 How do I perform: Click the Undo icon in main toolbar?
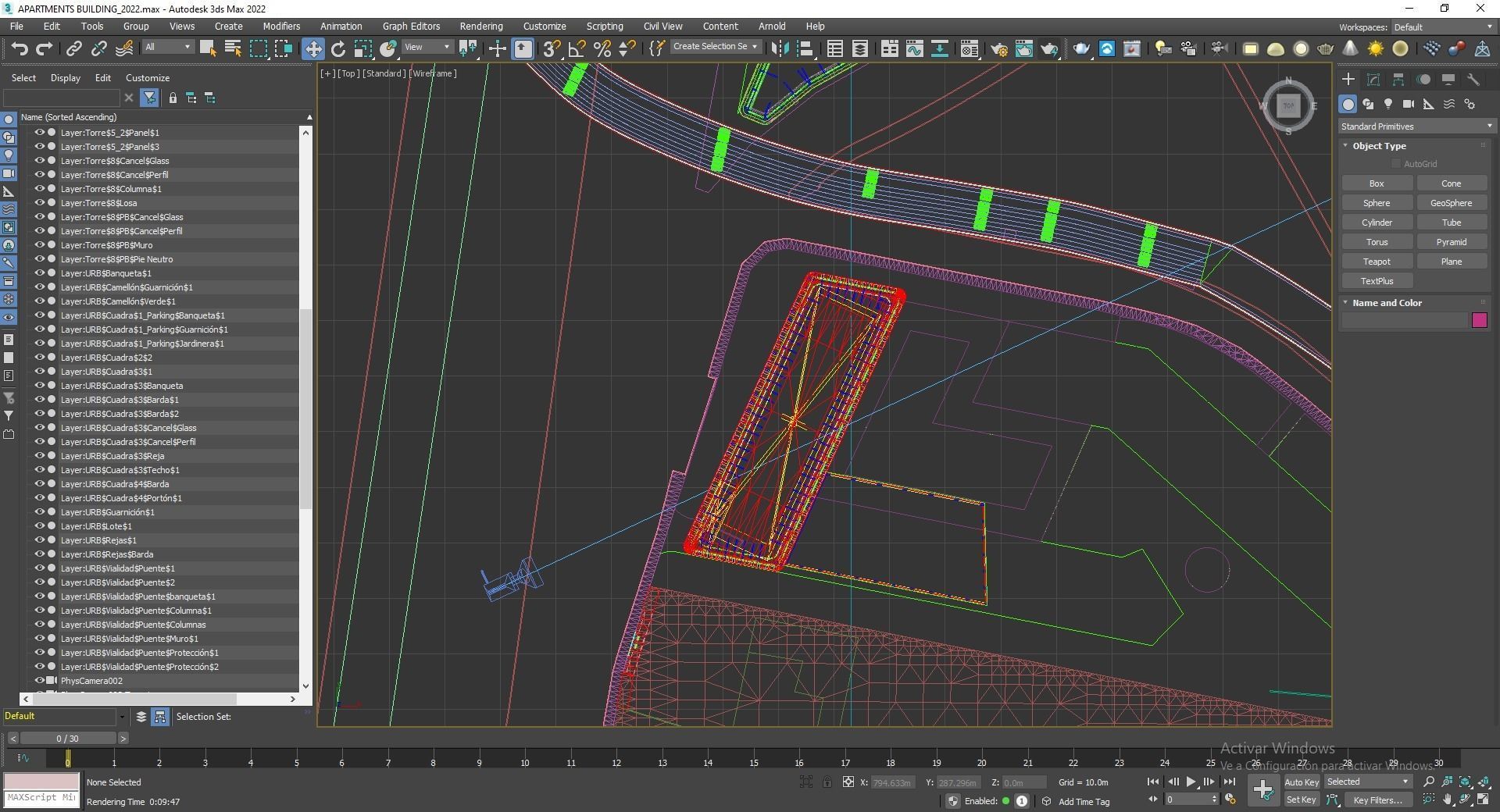pos(20,48)
